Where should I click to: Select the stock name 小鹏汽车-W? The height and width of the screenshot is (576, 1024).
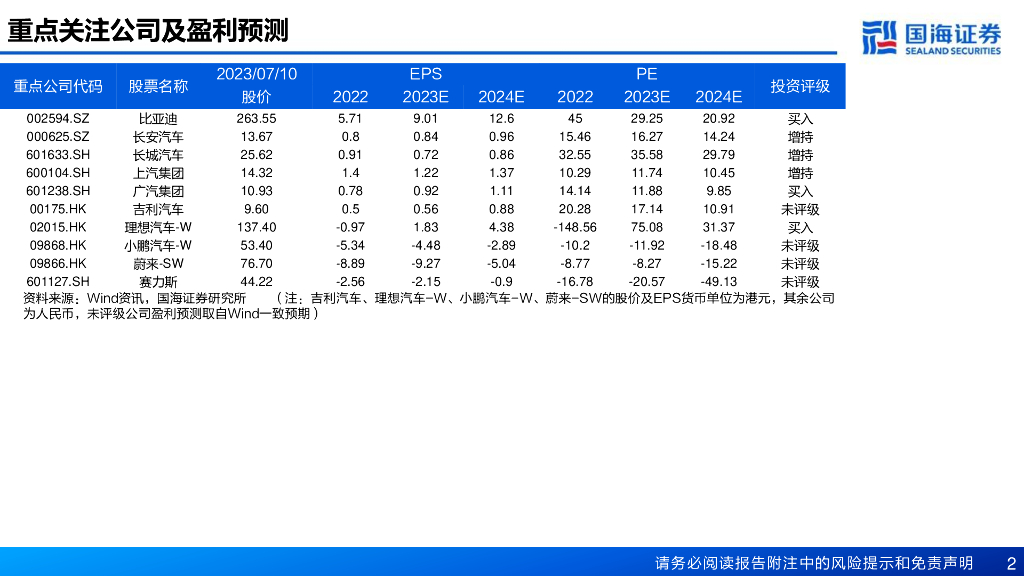(158, 246)
